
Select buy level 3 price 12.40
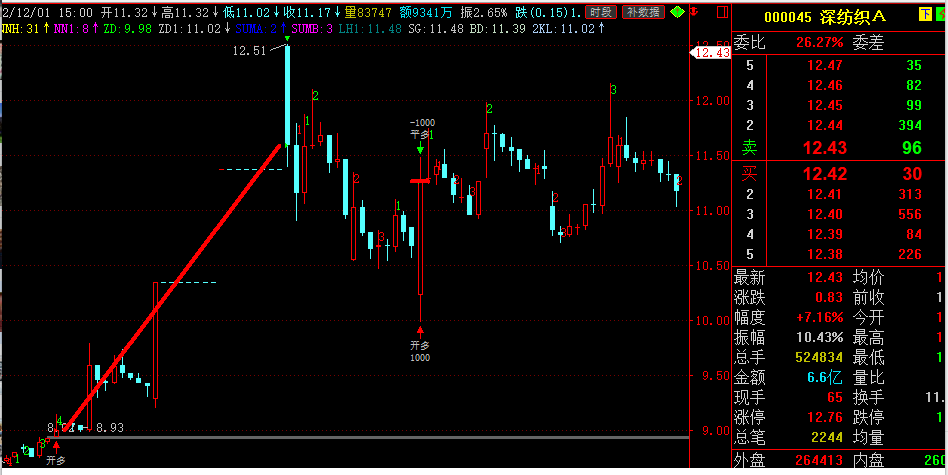point(825,215)
